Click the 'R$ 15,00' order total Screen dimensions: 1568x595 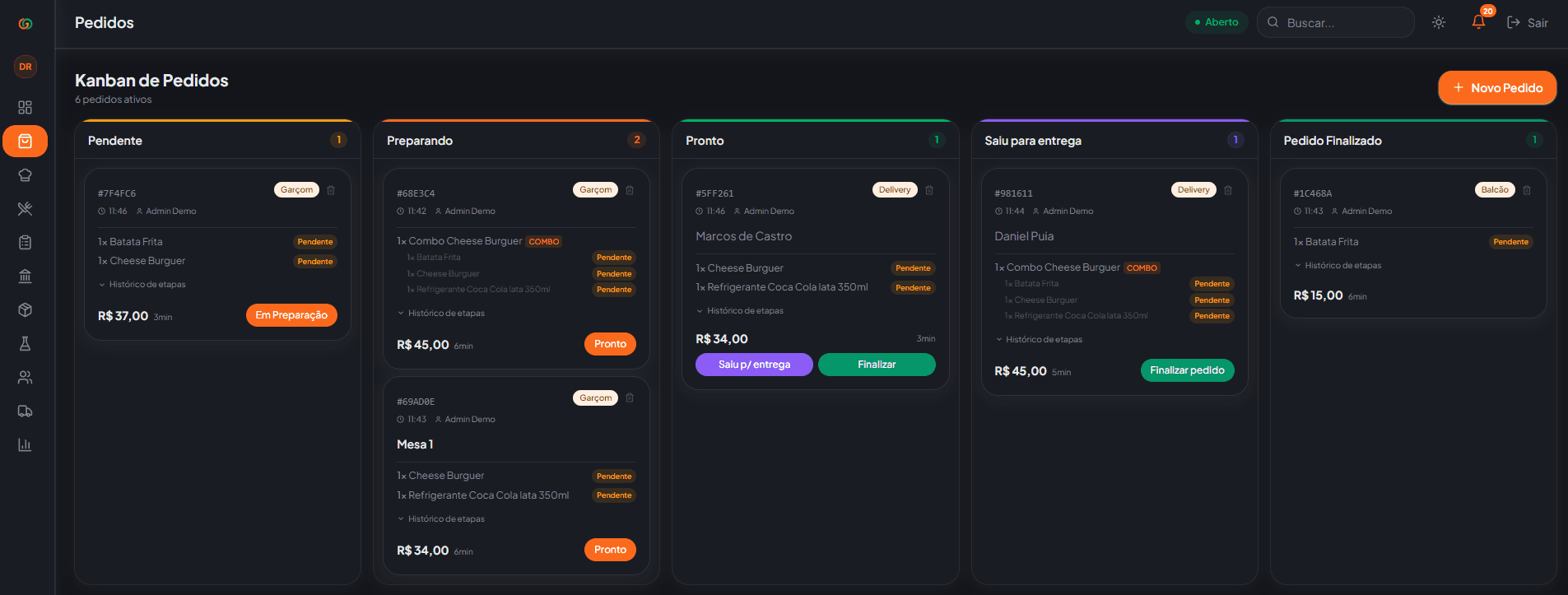pos(1318,295)
